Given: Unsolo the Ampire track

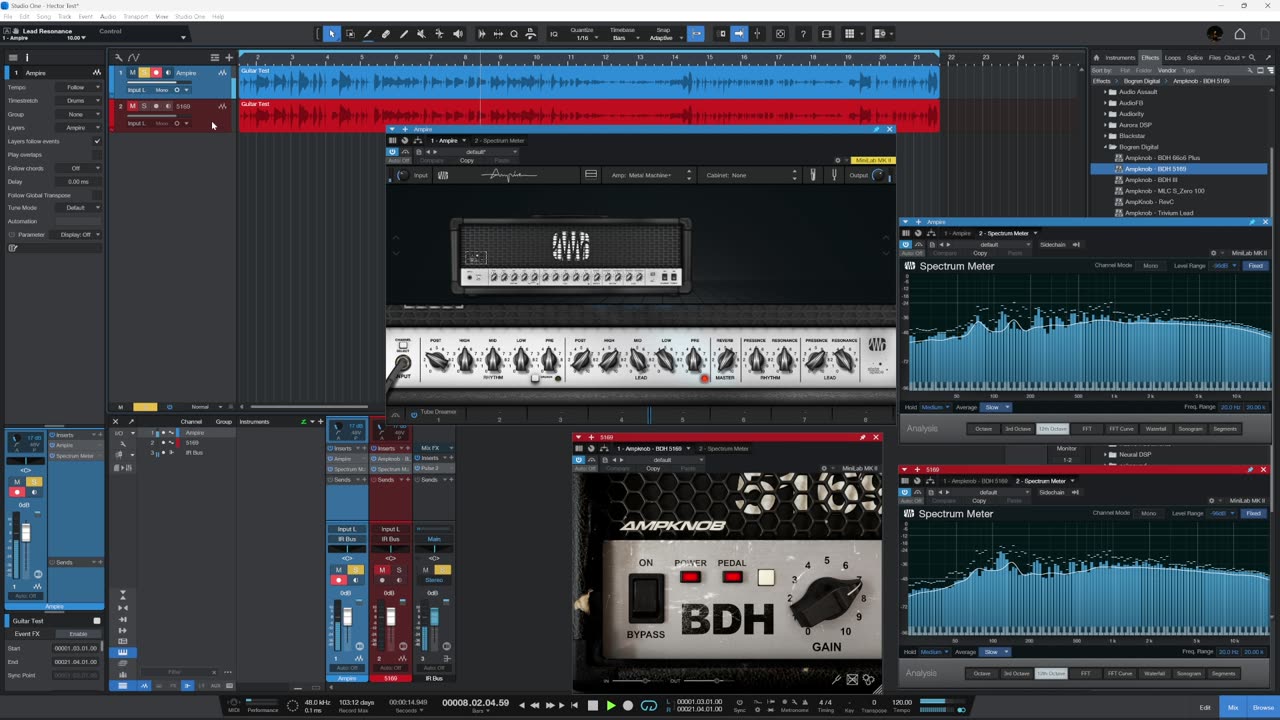Looking at the screenshot, I should (x=144, y=73).
